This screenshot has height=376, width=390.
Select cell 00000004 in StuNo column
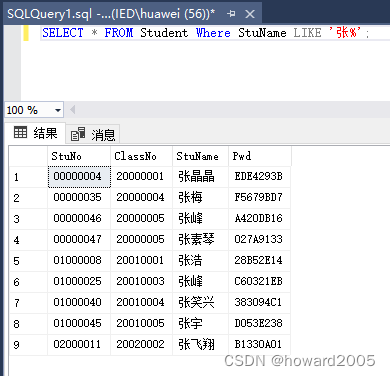point(79,177)
